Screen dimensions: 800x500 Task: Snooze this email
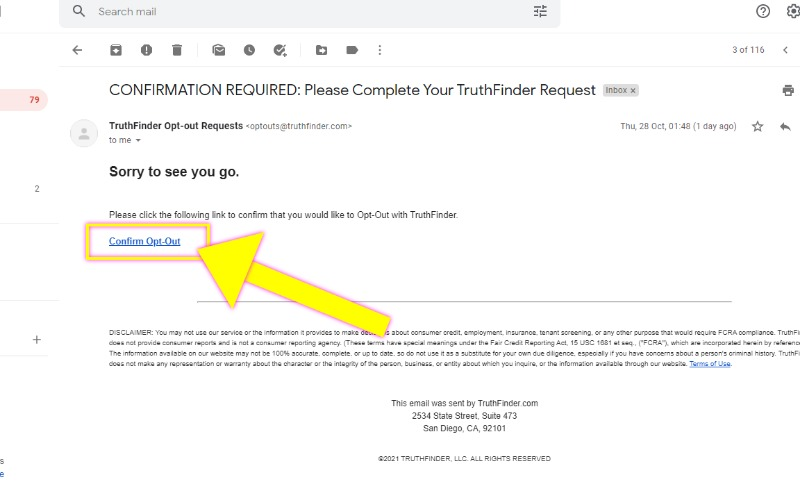[249, 50]
